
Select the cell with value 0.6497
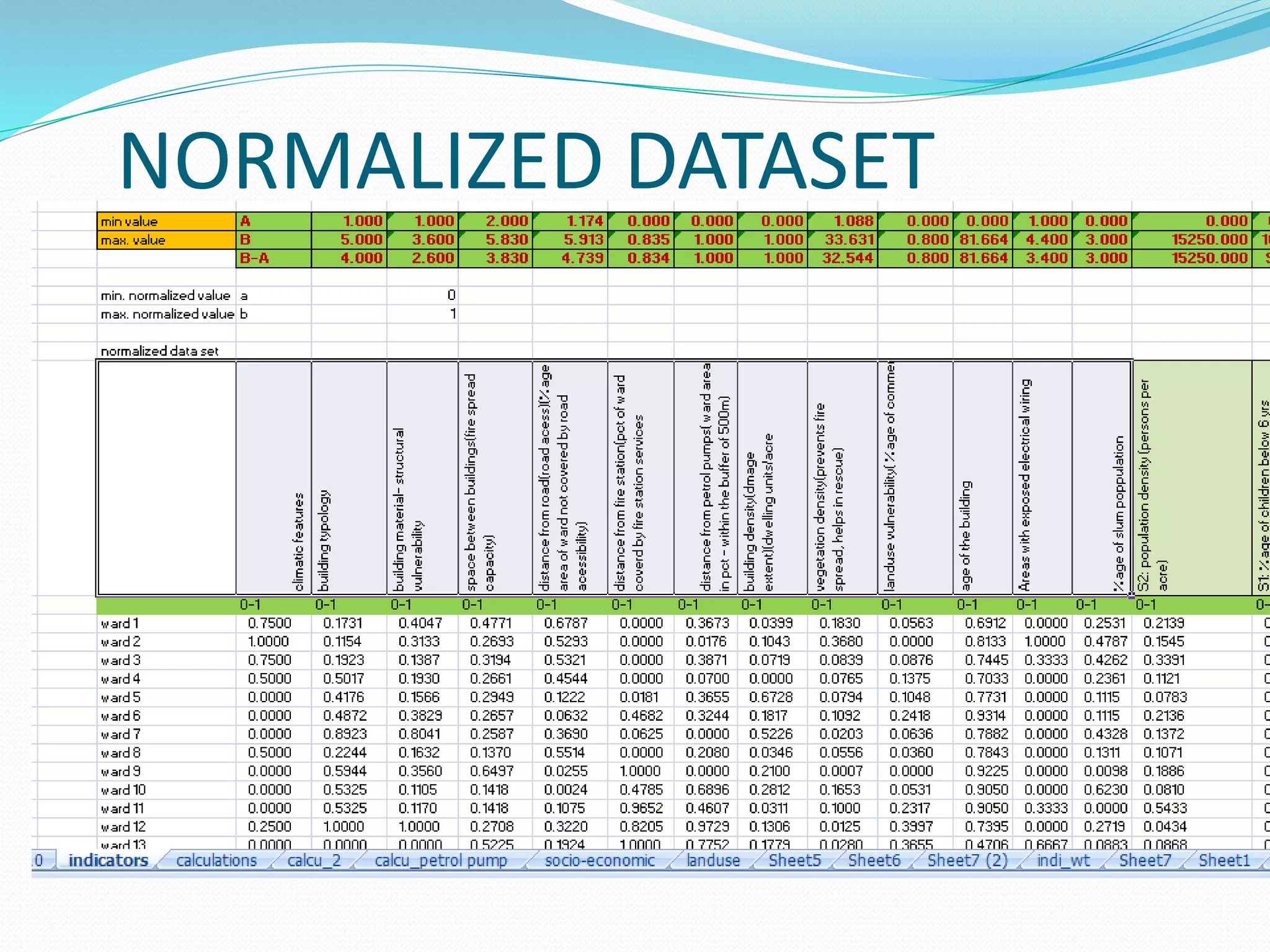point(495,772)
